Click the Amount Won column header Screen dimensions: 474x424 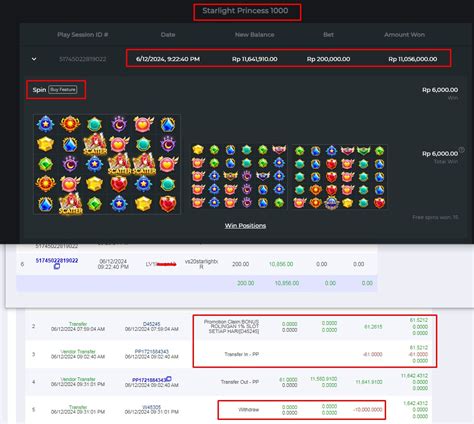(x=404, y=35)
